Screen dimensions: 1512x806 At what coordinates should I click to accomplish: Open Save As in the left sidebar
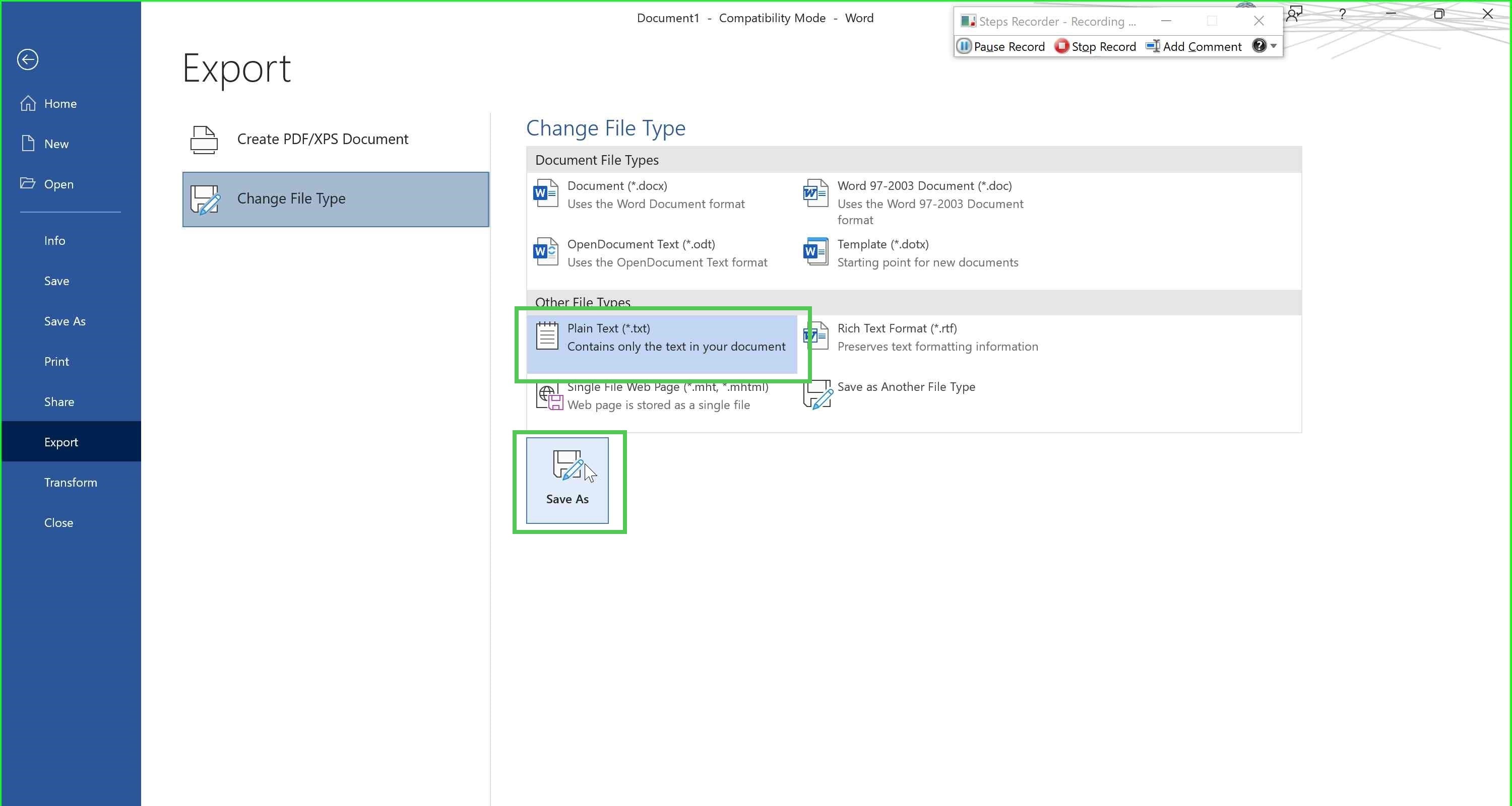(71, 321)
